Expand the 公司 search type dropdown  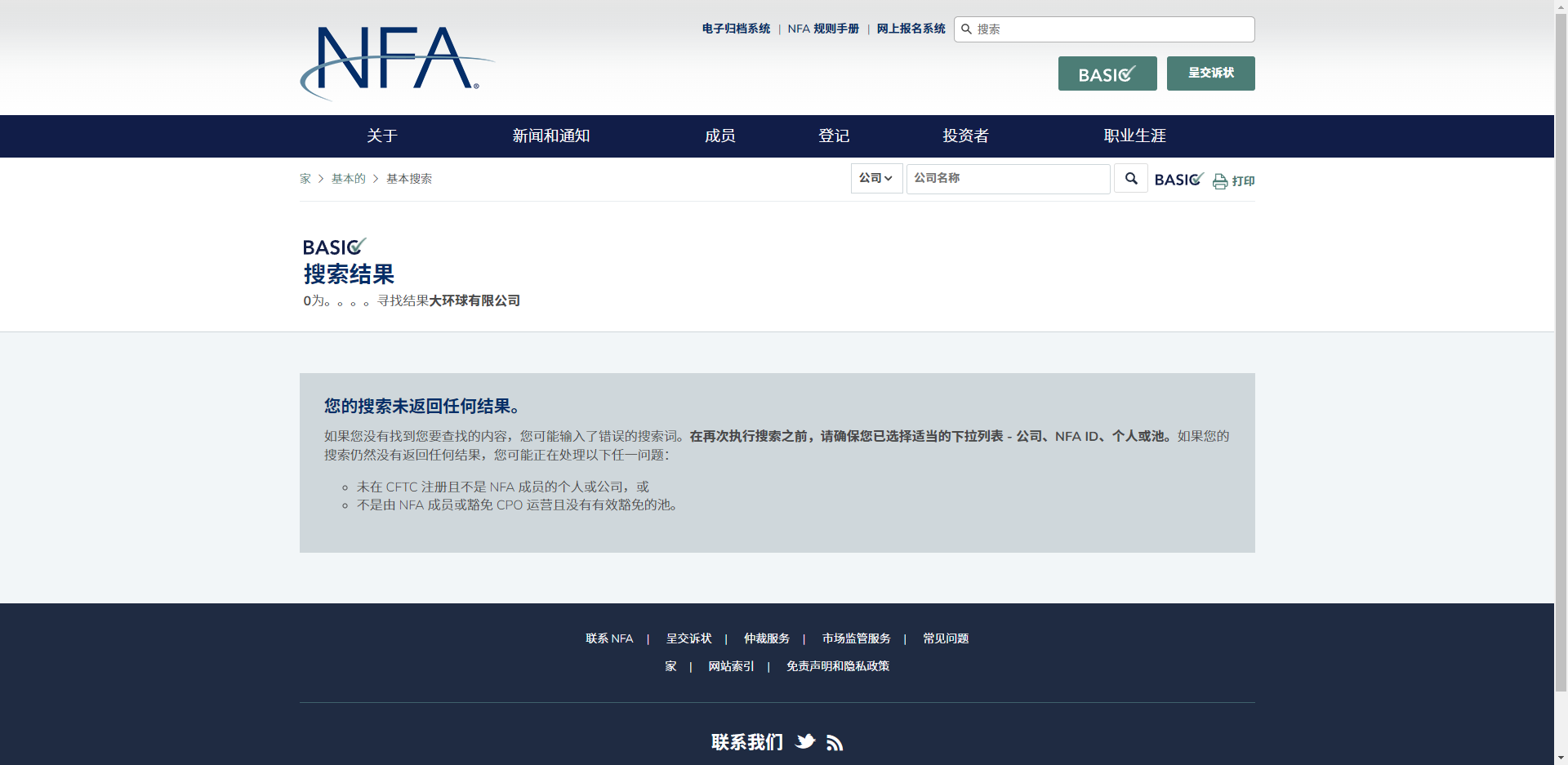pos(876,178)
